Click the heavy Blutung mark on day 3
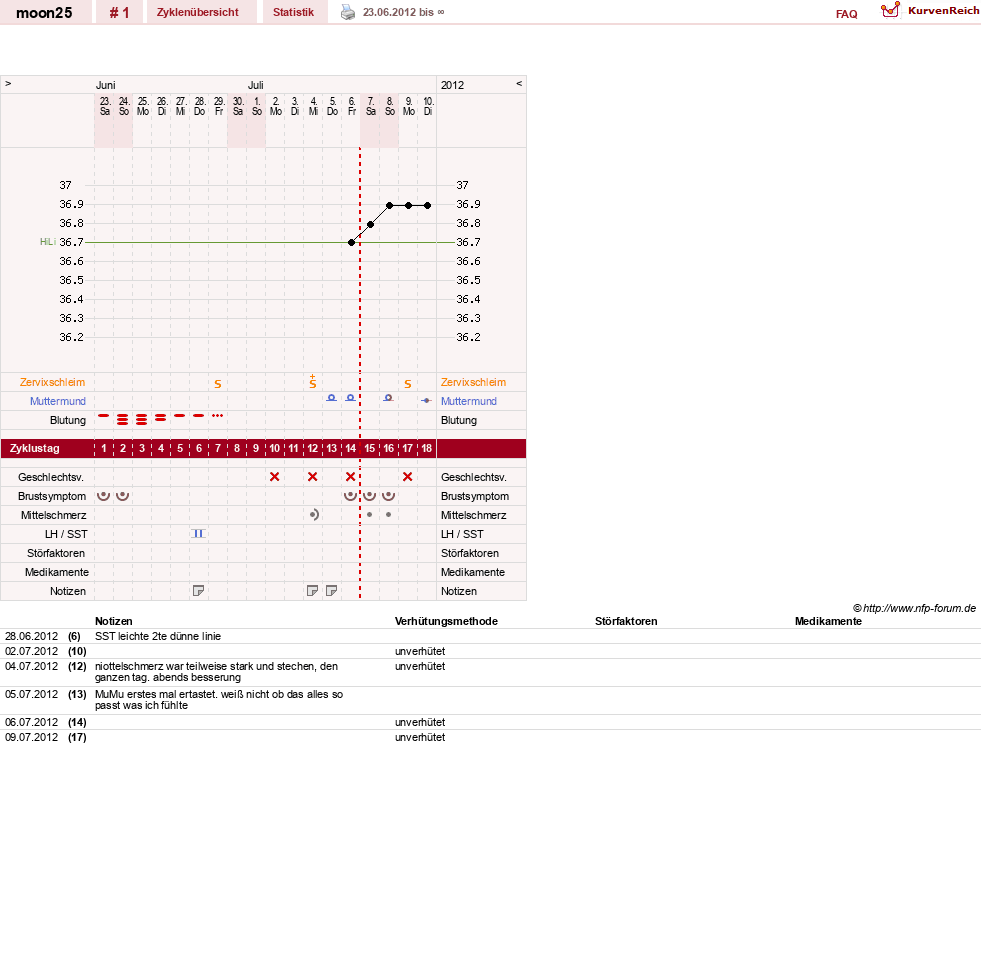This screenshot has width=981, height=968. coord(141,419)
